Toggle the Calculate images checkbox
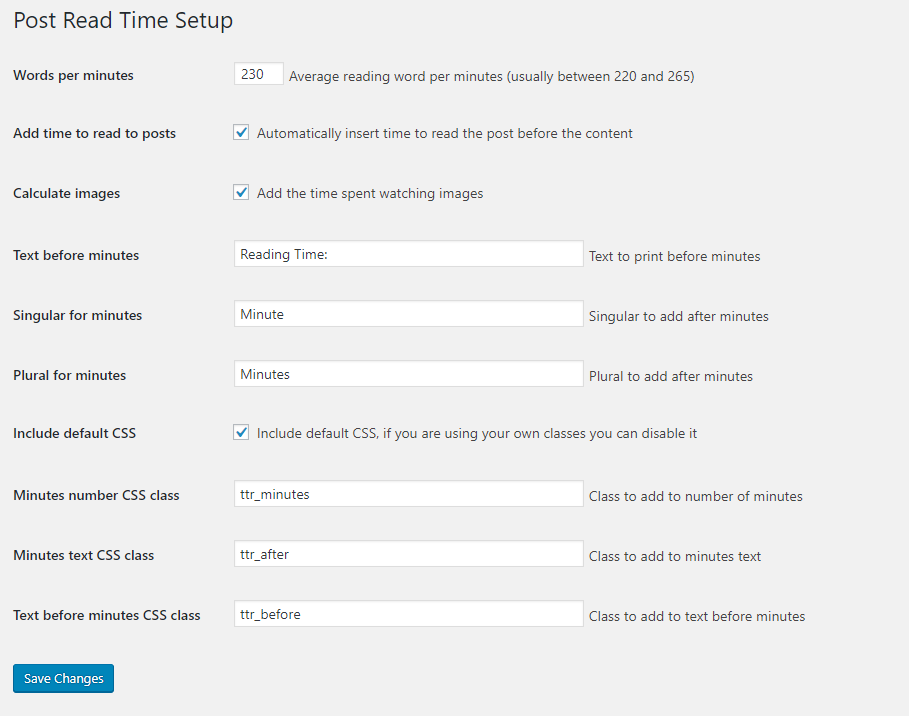909x716 pixels. [241, 192]
